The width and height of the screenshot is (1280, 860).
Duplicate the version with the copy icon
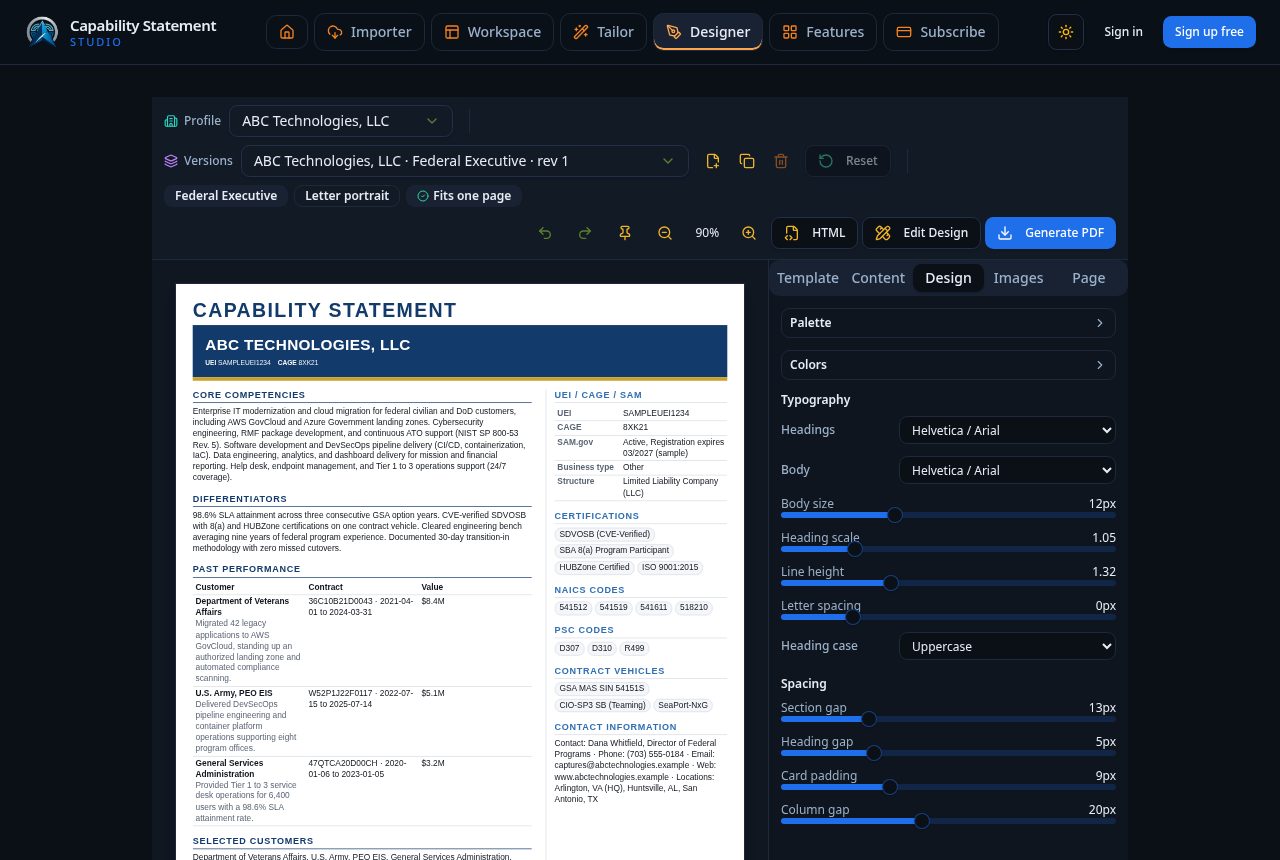tap(747, 161)
